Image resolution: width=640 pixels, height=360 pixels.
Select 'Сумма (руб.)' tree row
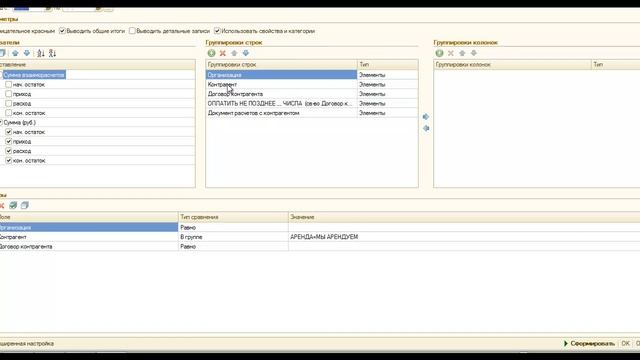pyautogui.click(x=20, y=122)
